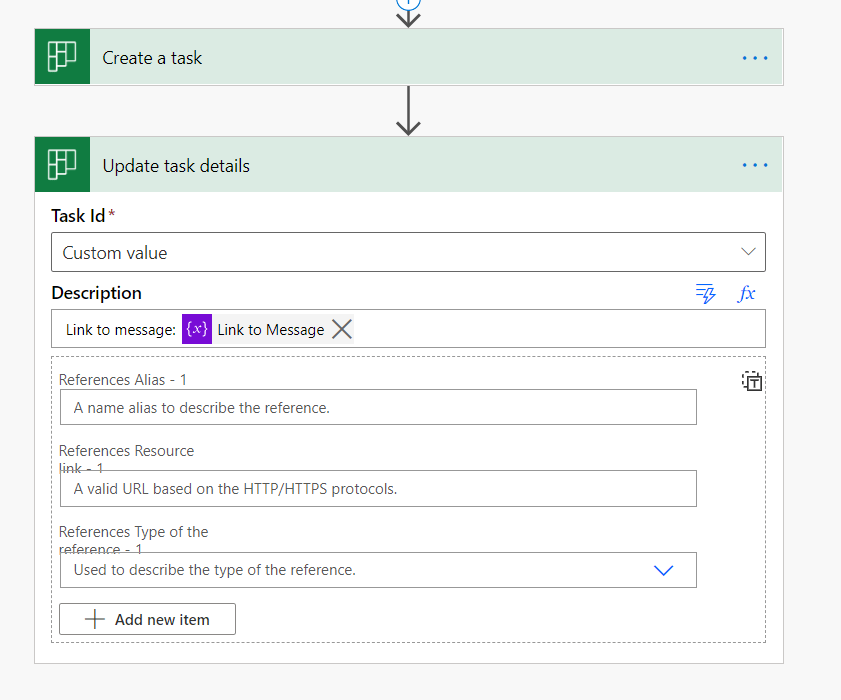Expand the References Type of reference dropdown
Image resolution: width=841 pixels, height=700 pixels.
point(663,570)
